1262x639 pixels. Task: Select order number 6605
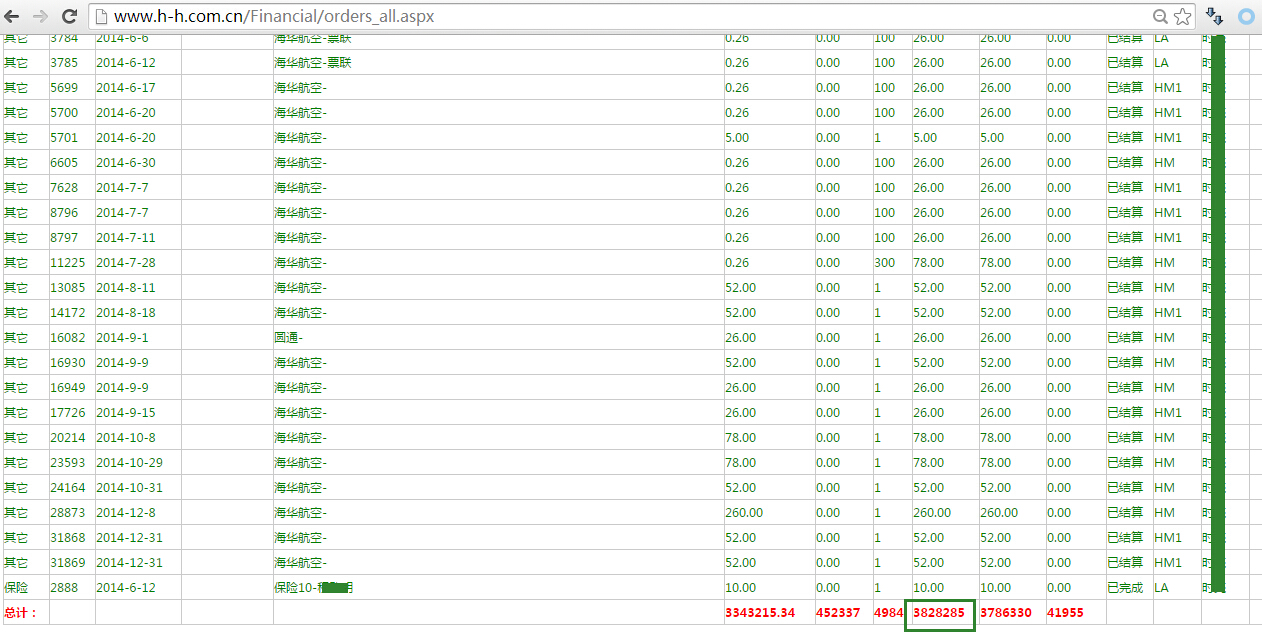[x=64, y=162]
